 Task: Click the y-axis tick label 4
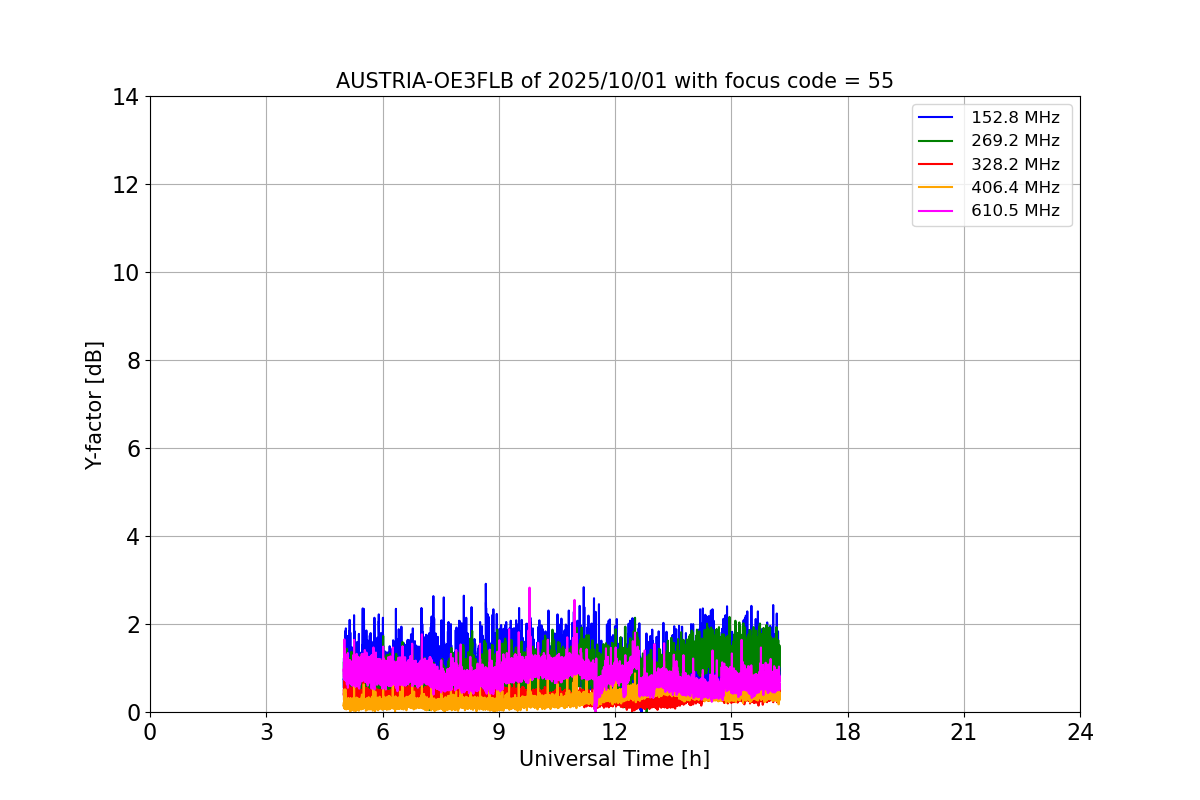point(133,537)
